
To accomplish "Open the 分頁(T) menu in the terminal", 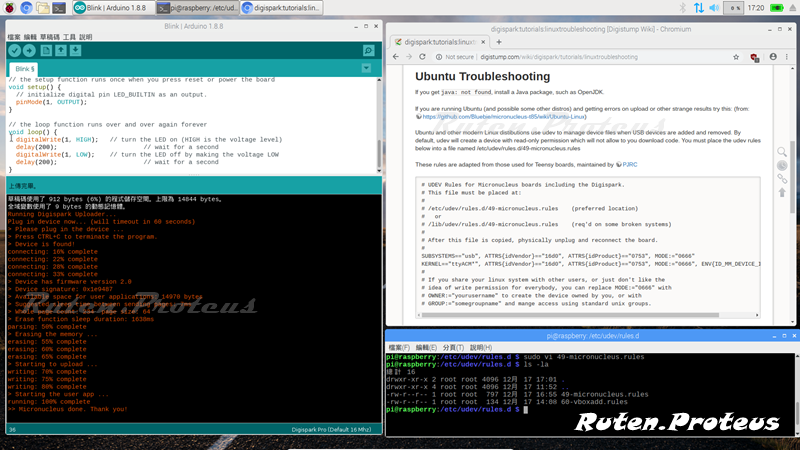I will point(453,347).
